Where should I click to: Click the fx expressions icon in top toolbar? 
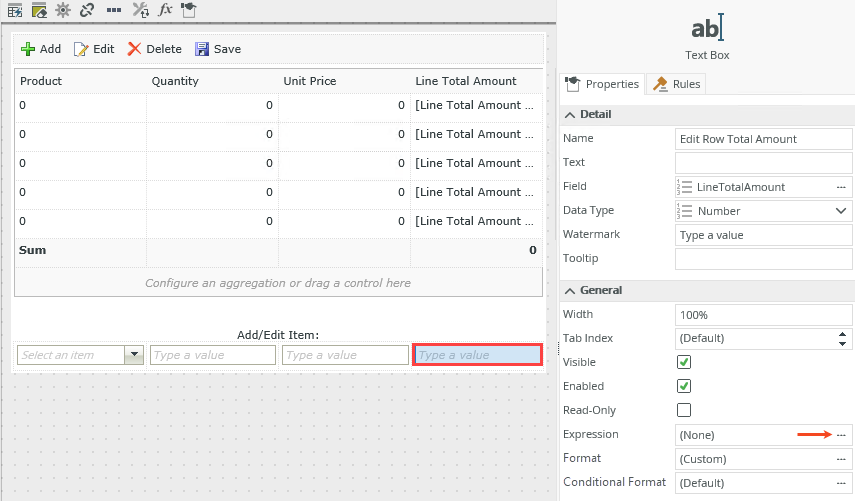tap(165, 10)
